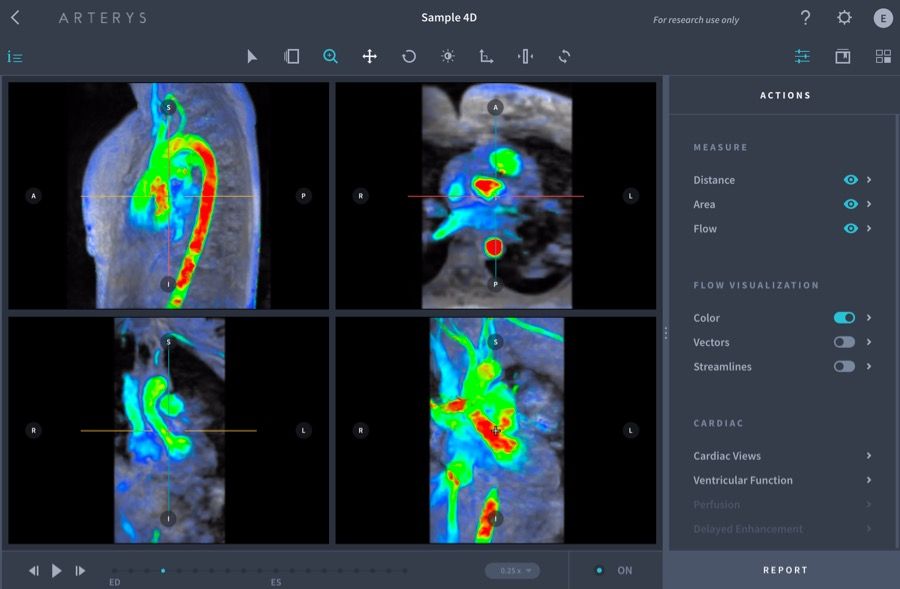Choose the rotate tool in toolbar
The height and width of the screenshot is (589, 900).
click(409, 57)
